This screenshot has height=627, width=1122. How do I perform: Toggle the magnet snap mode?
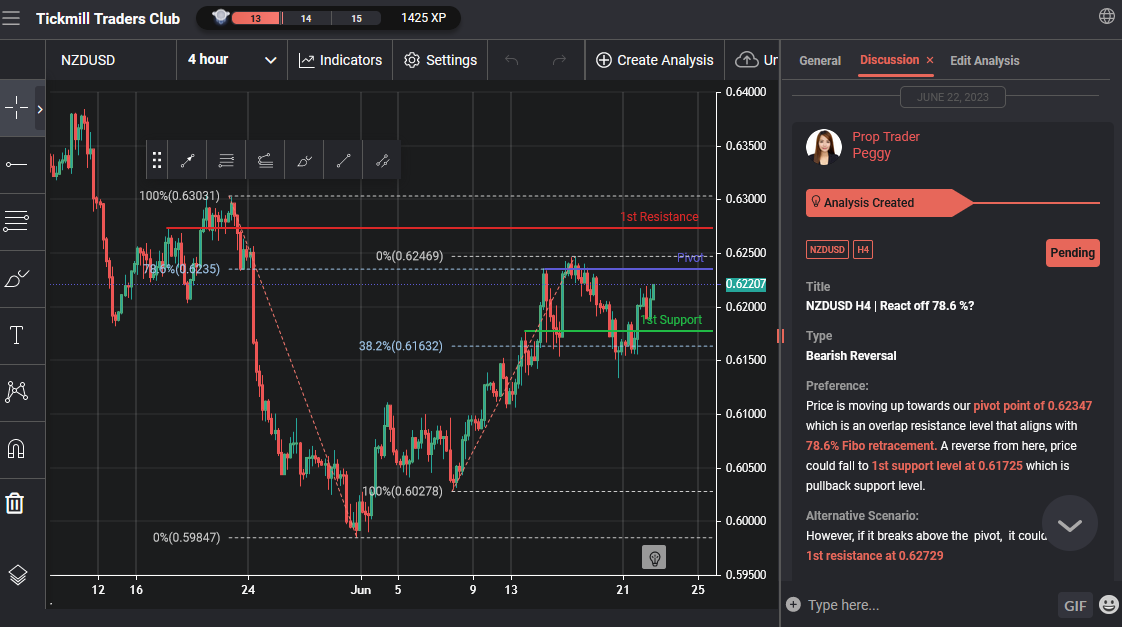16,449
